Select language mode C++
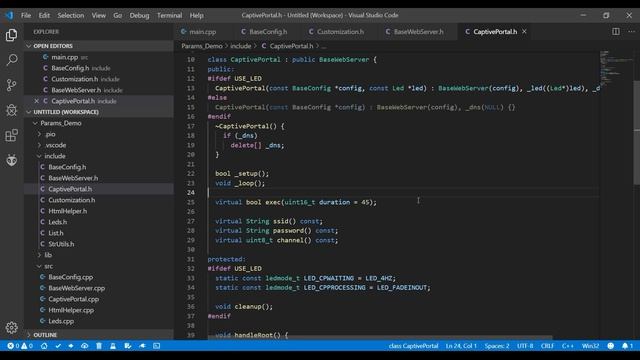 pos(567,346)
